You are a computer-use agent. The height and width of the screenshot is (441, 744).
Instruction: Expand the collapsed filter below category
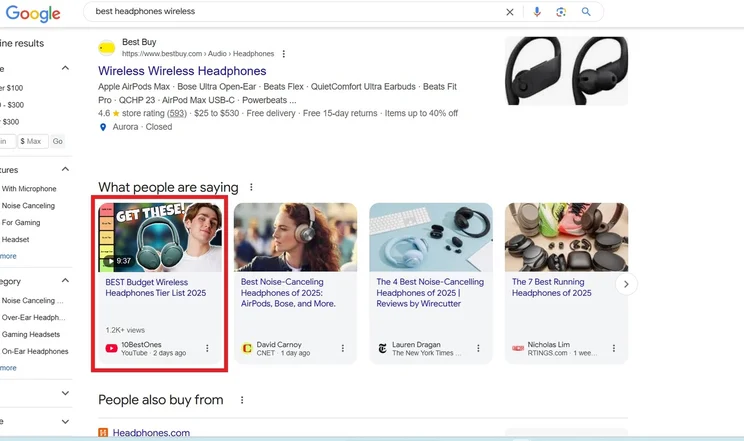(65, 394)
